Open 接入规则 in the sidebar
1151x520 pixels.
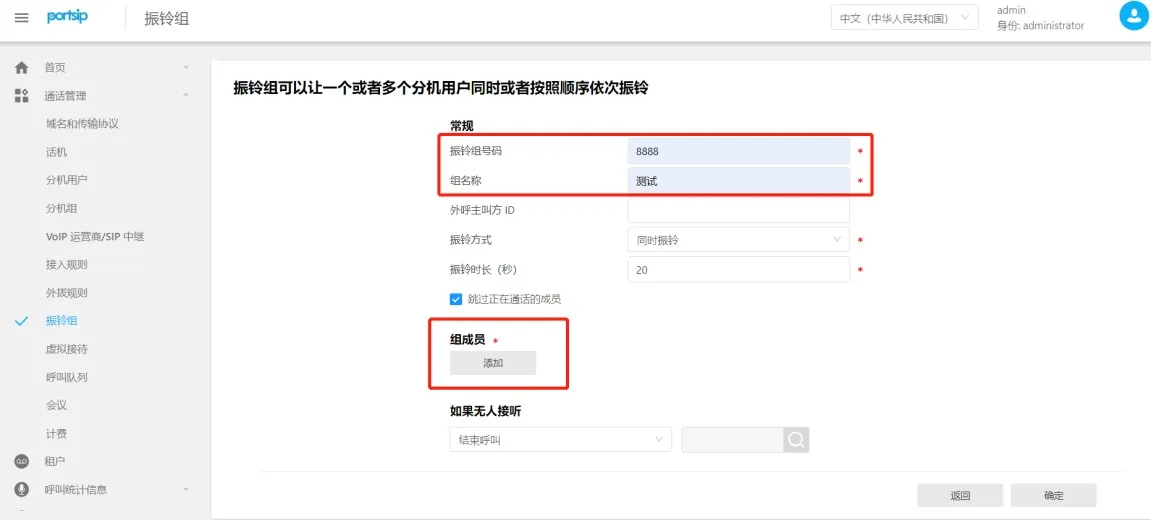coord(67,264)
